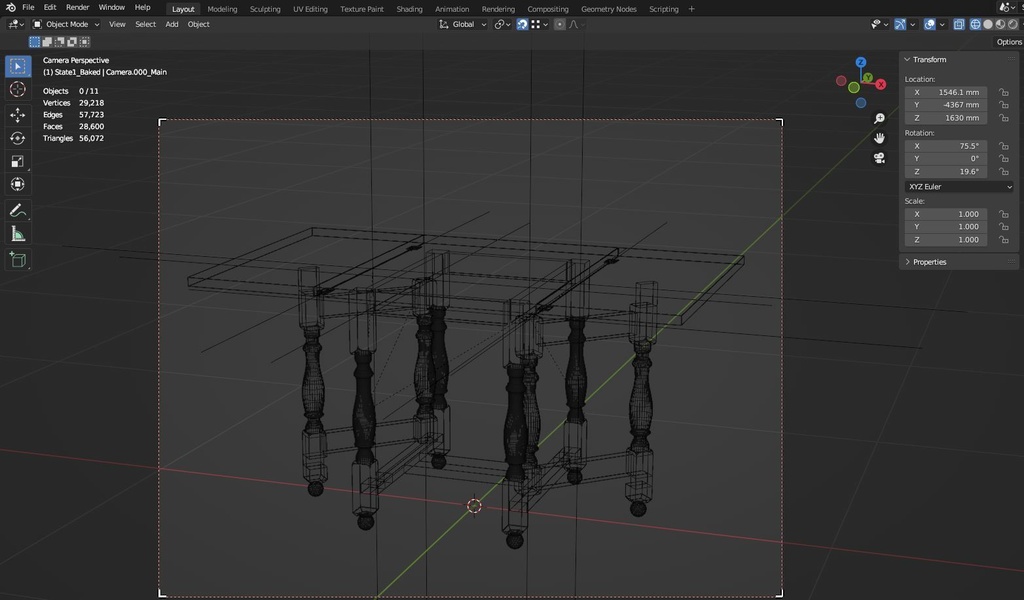Click the Add Cube tool
Image resolution: width=1024 pixels, height=600 pixels.
[x=18, y=259]
